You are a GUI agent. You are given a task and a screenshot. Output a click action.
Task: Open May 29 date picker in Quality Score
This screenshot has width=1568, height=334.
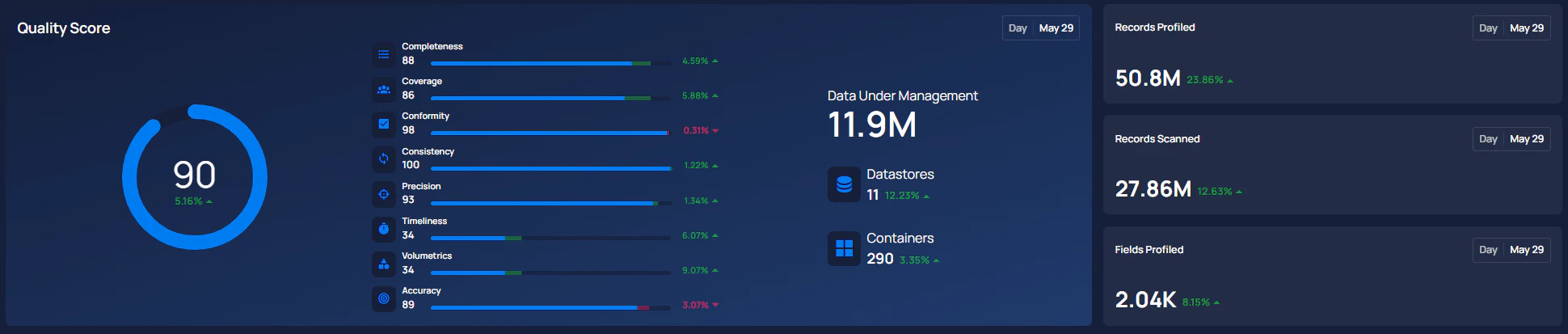tap(1056, 28)
